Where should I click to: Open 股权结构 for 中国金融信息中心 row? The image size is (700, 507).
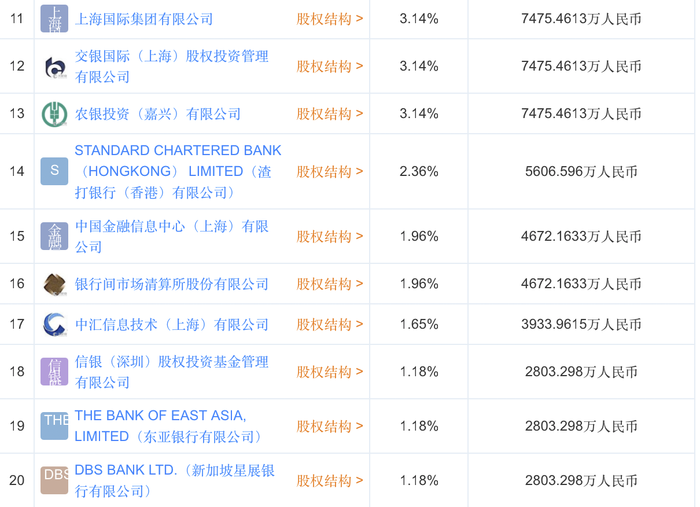coord(330,237)
